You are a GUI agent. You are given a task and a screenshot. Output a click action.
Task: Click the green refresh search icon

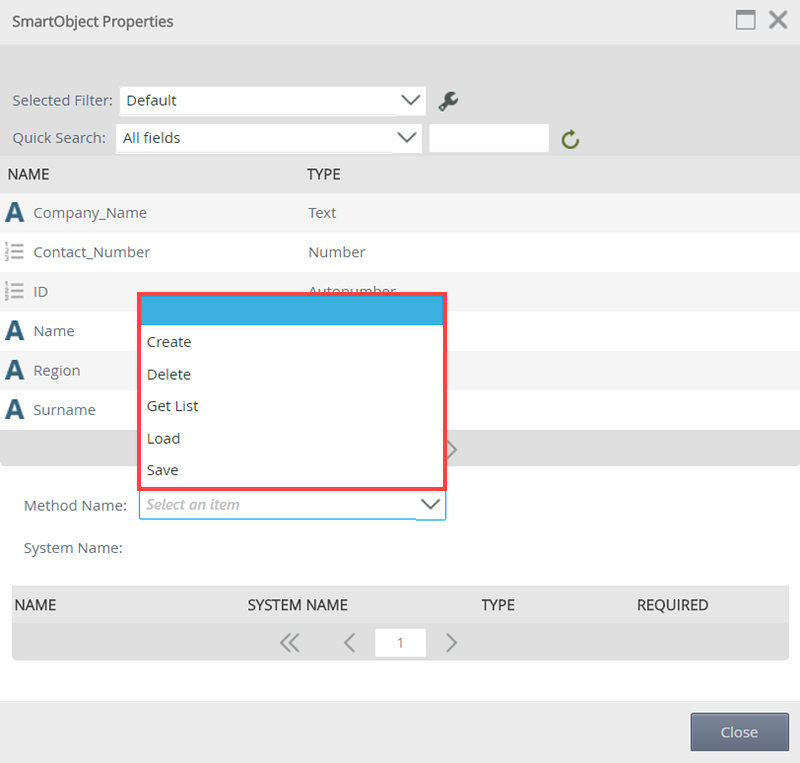pos(570,139)
